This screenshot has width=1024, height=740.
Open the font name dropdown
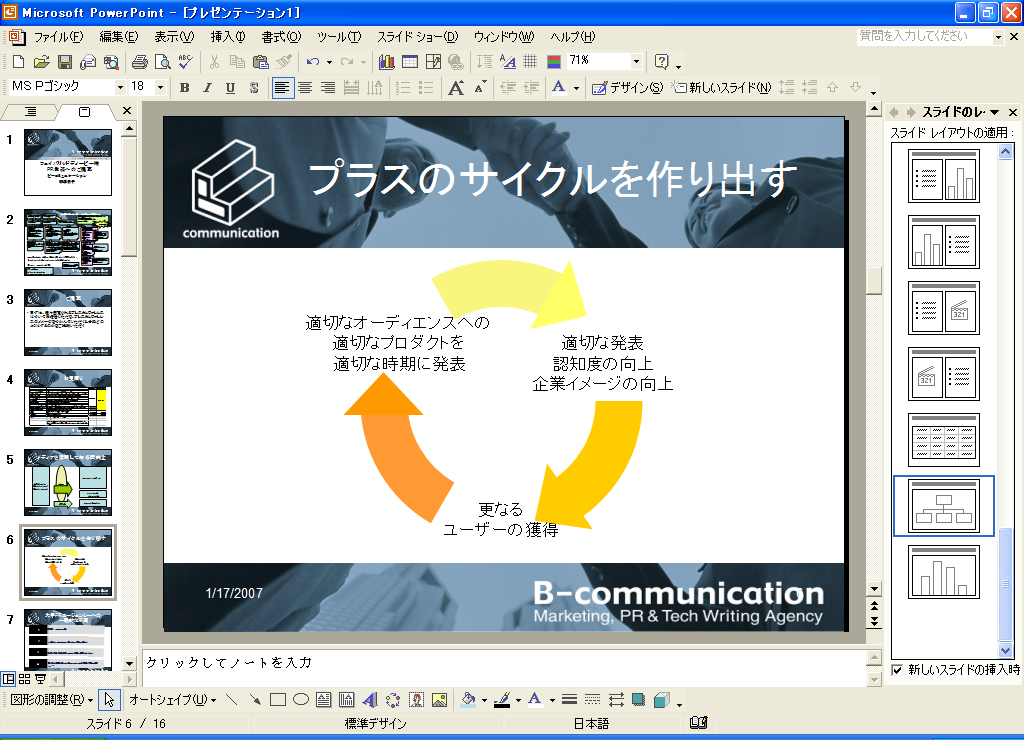coord(120,88)
